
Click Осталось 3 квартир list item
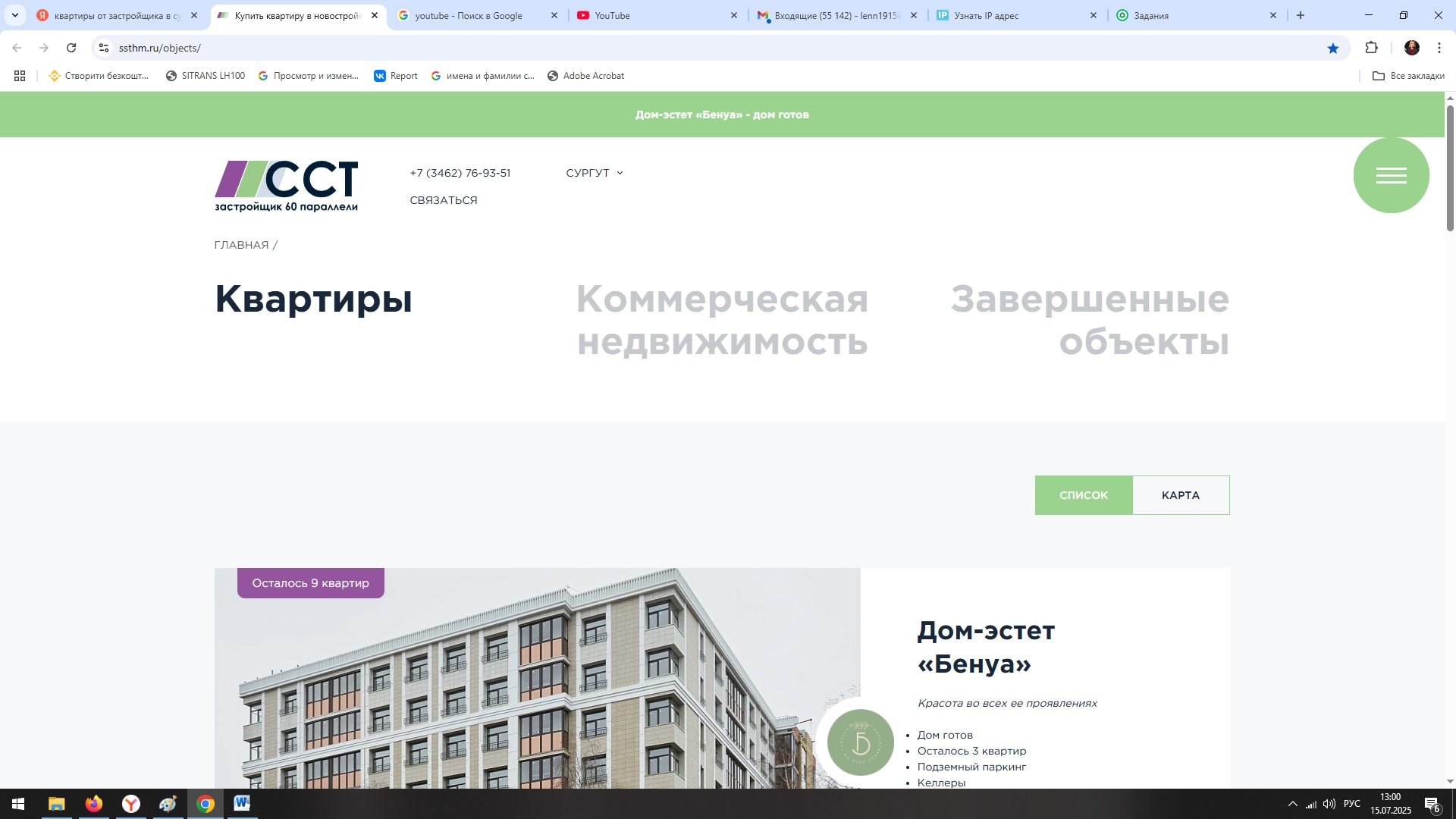pos(971,751)
